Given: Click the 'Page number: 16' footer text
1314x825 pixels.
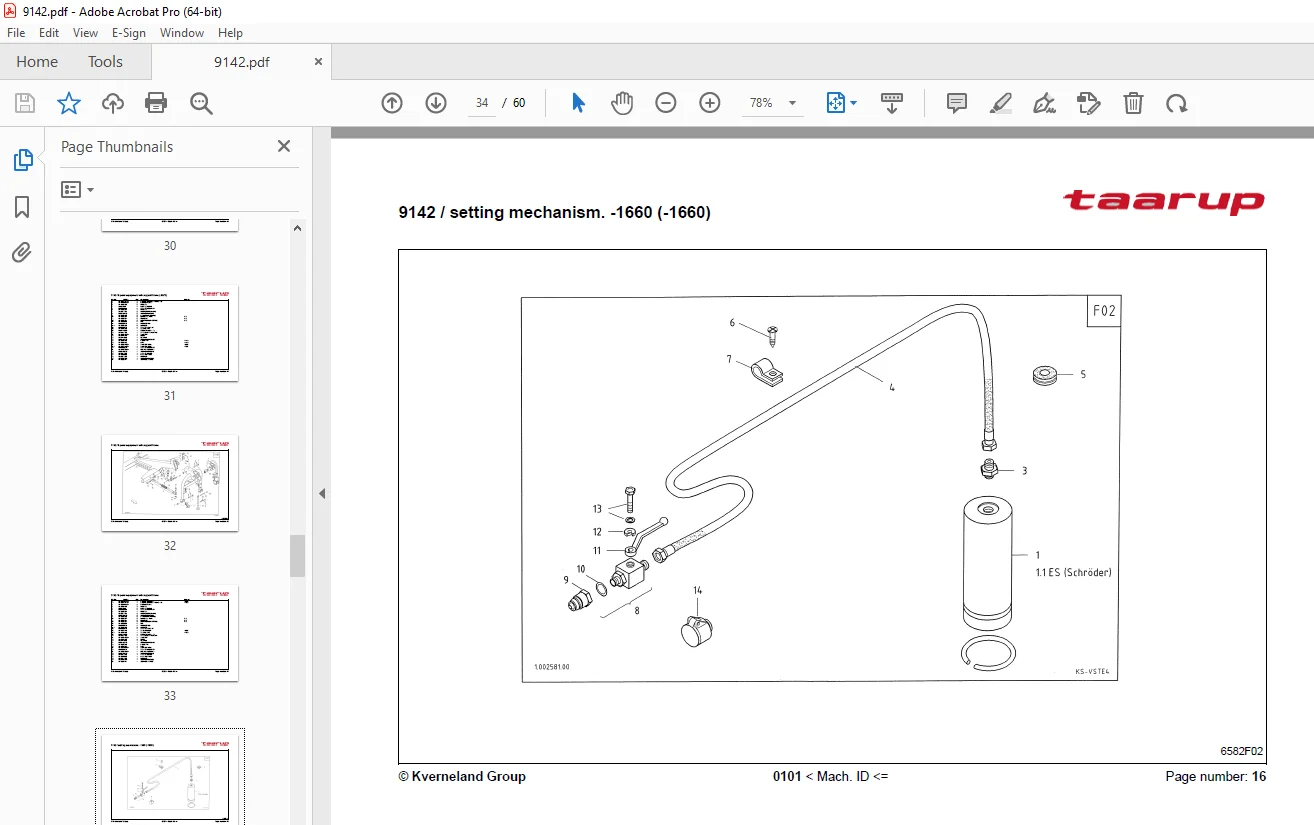Looking at the screenshot, I should [1216, 776].
